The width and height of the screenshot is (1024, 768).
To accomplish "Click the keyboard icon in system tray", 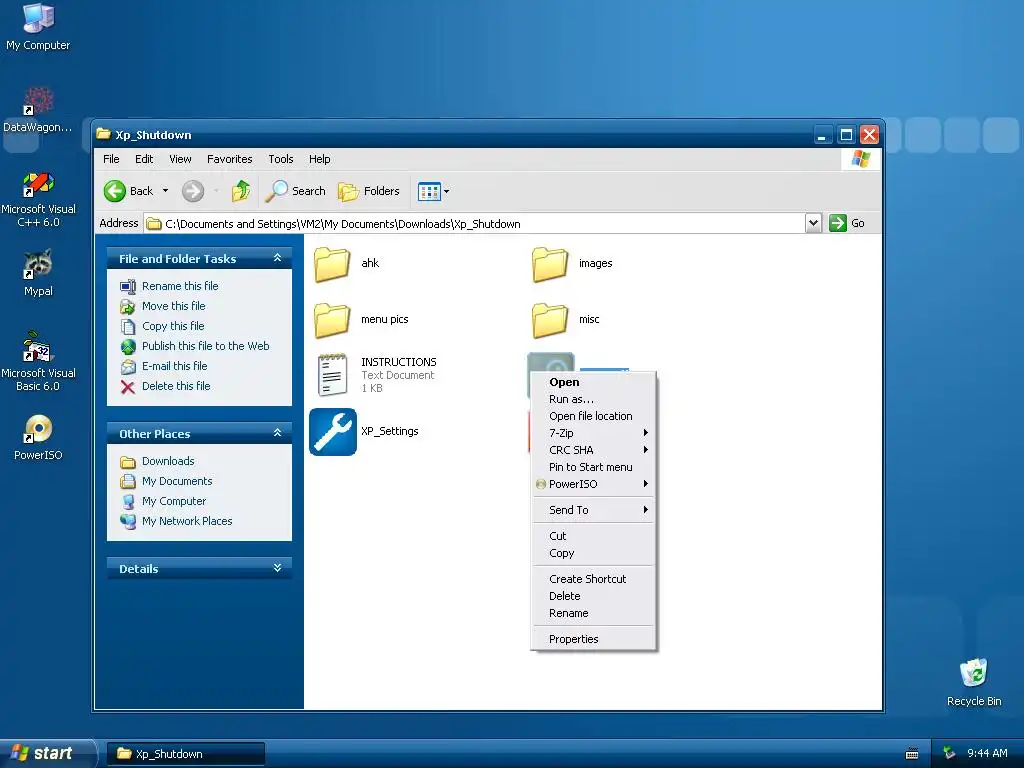I will [x=912, y=754].
